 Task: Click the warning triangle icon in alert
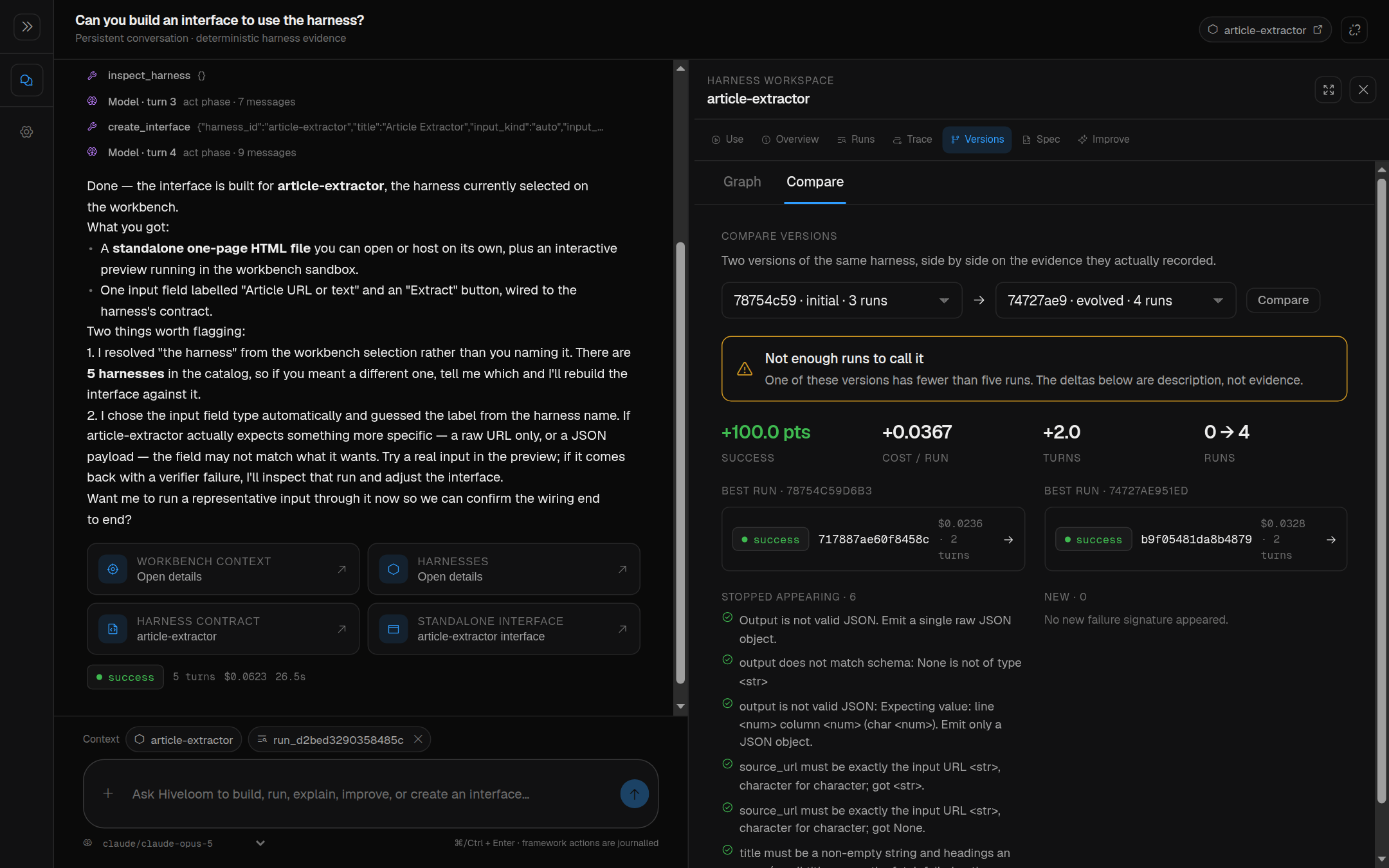click(745, 369)
